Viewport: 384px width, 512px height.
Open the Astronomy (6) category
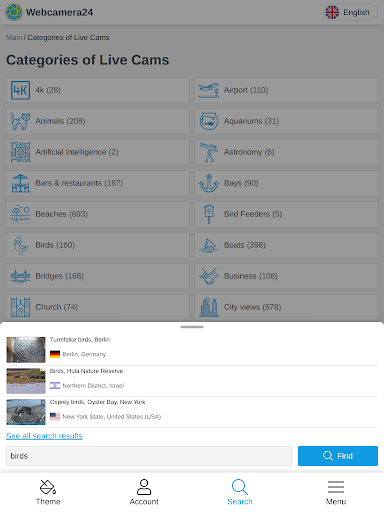coord(286,152)
